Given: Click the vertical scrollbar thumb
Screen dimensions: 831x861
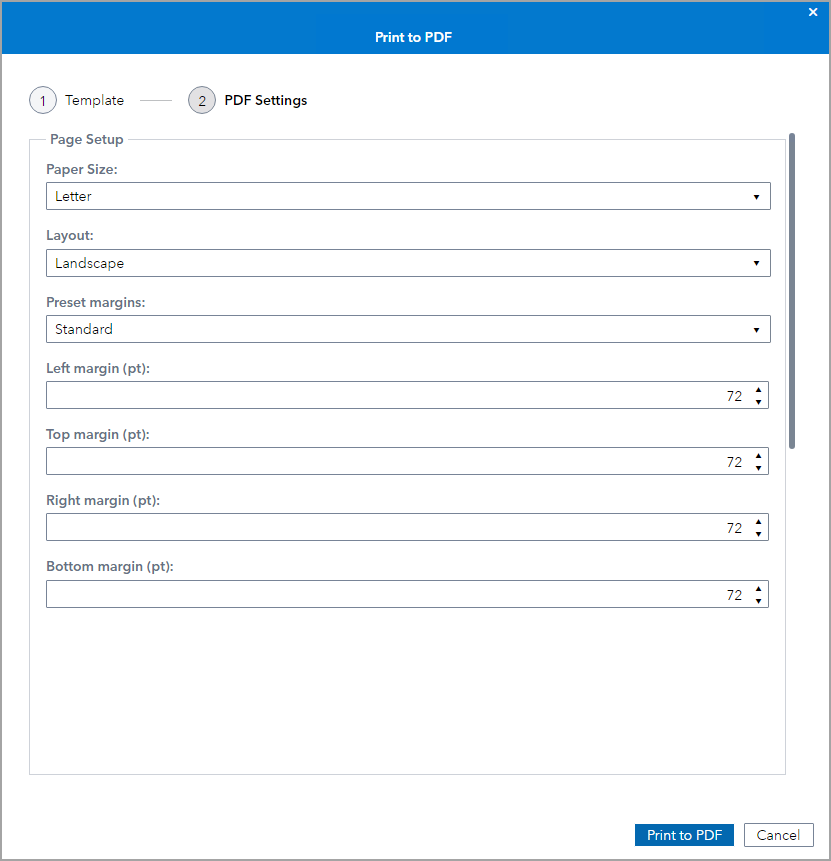Looking at the screenshot, I should click(792, 290).
